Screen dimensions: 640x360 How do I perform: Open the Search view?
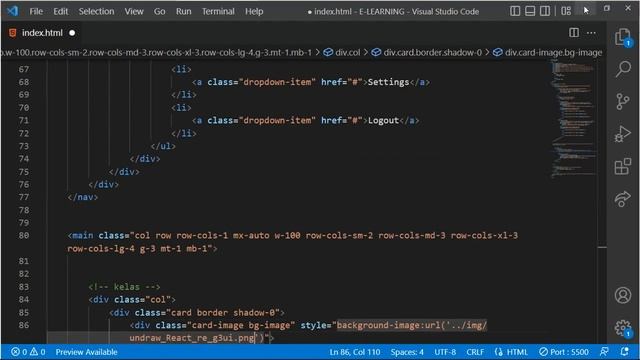click(x=623, y=69)
